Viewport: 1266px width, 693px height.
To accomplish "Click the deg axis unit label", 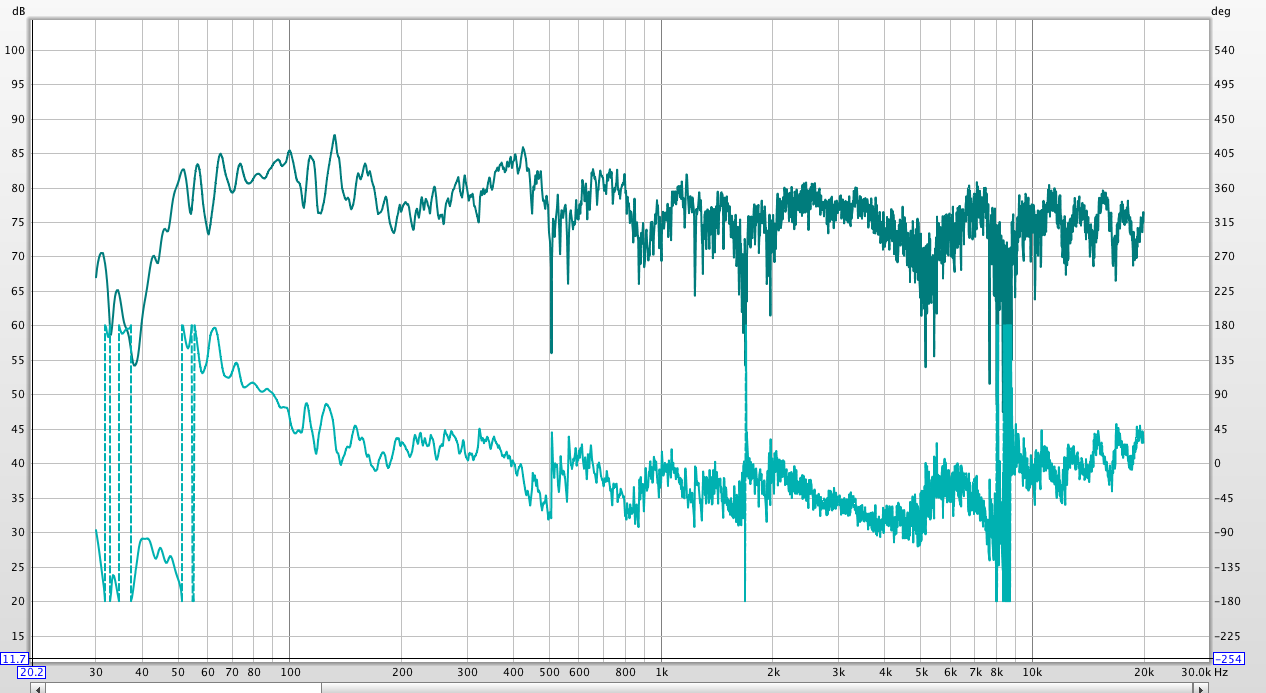I will point(1221,11).
